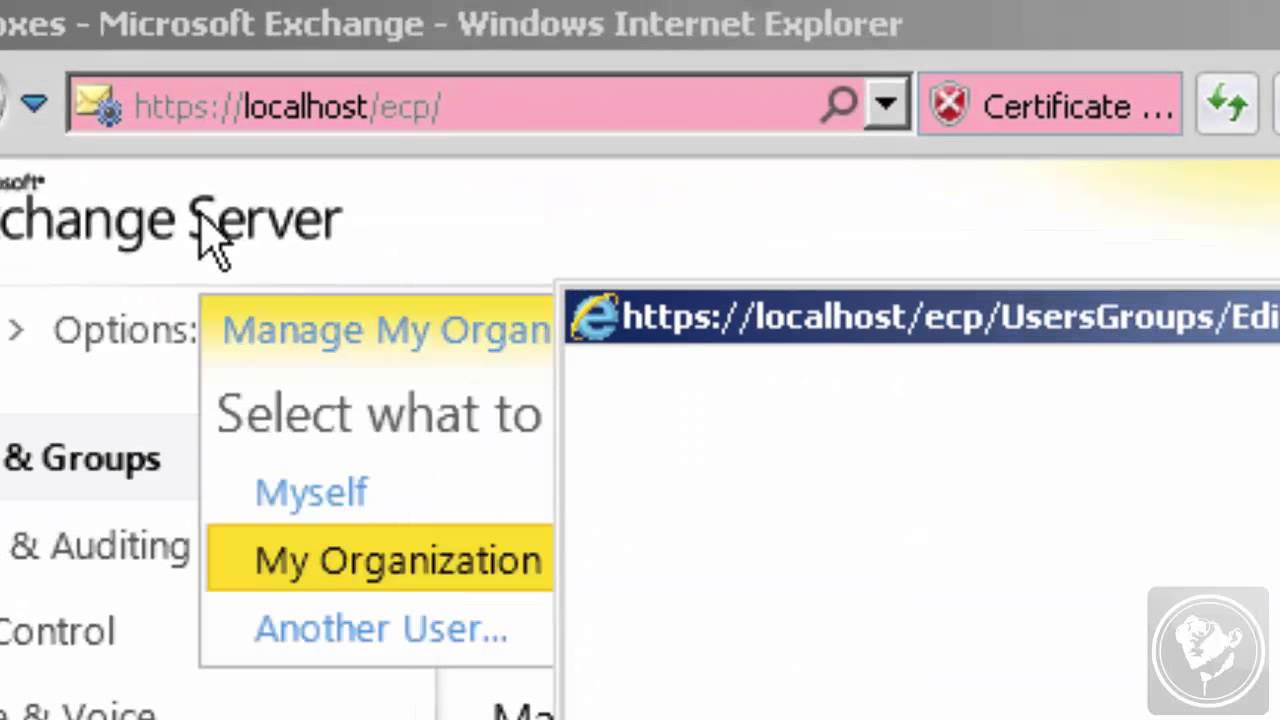Select Myself from the menu
This screenshot has width=1280, height=720.
click(x=311, y=492)
